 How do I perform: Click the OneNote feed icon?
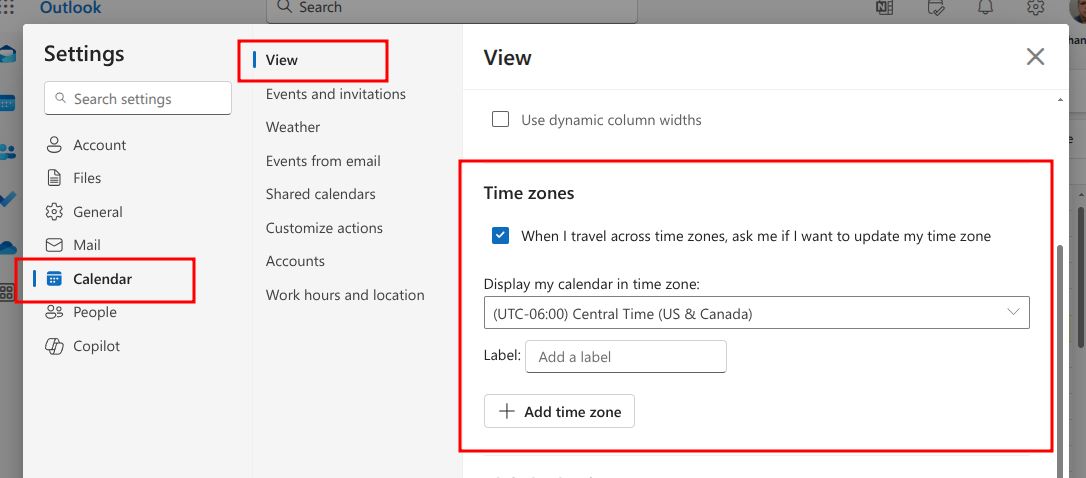pos(884,8)
